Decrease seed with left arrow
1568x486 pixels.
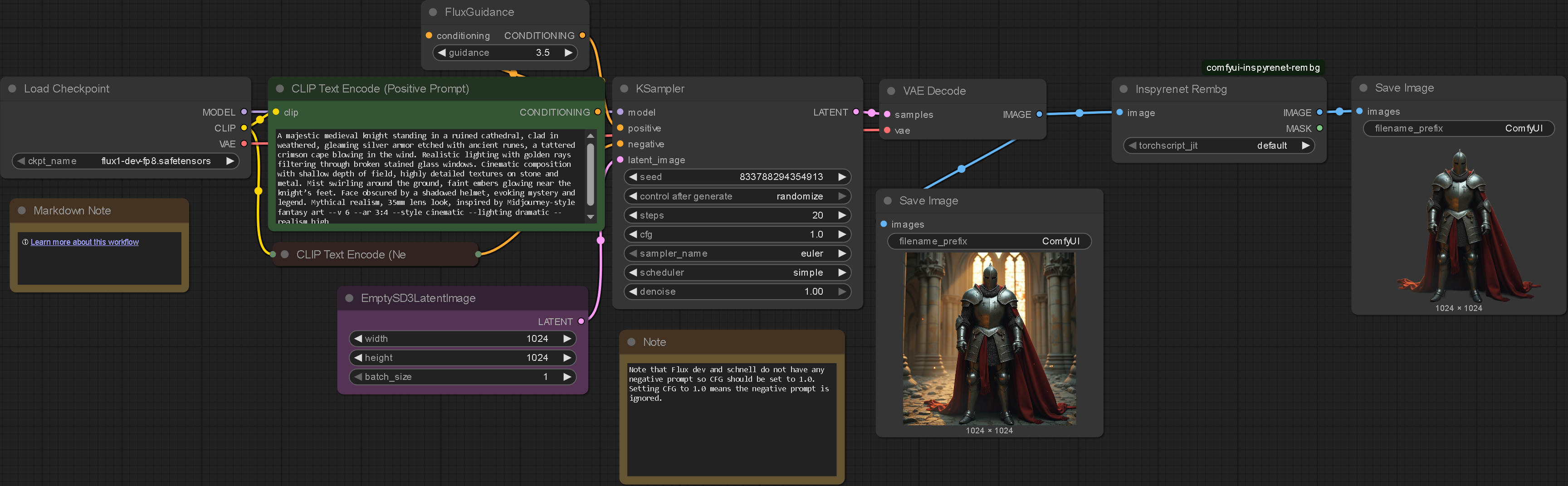coord(633,177)
